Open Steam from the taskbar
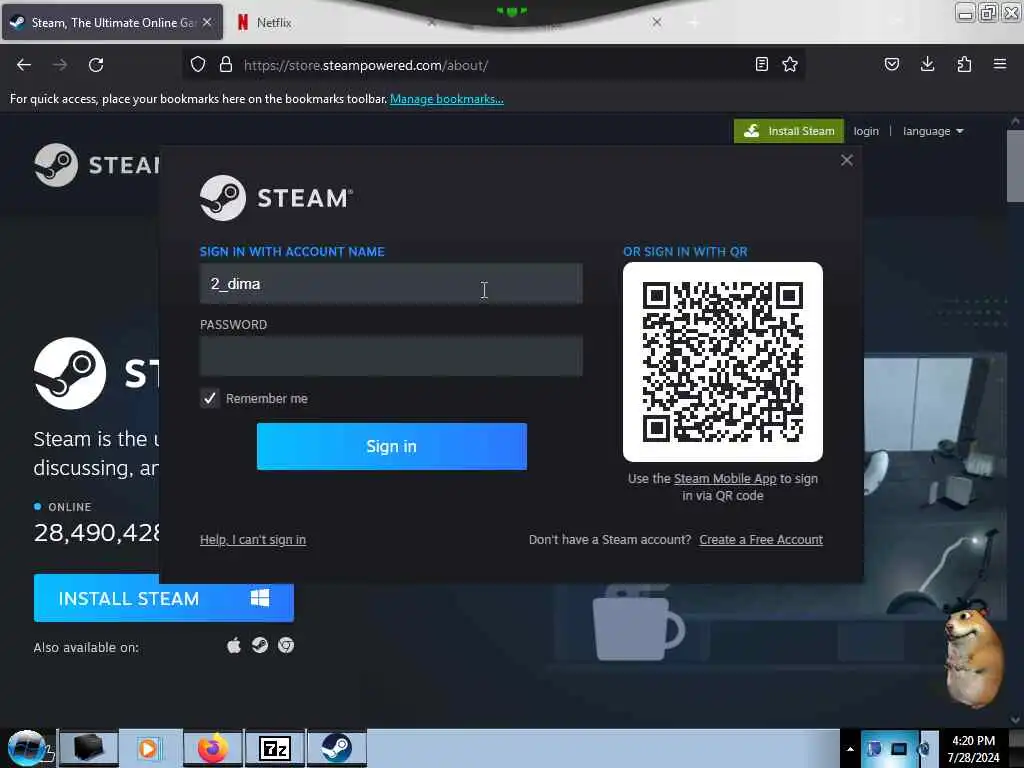Viewport: 1024px width, 768px height. click(x=337, y=748)
